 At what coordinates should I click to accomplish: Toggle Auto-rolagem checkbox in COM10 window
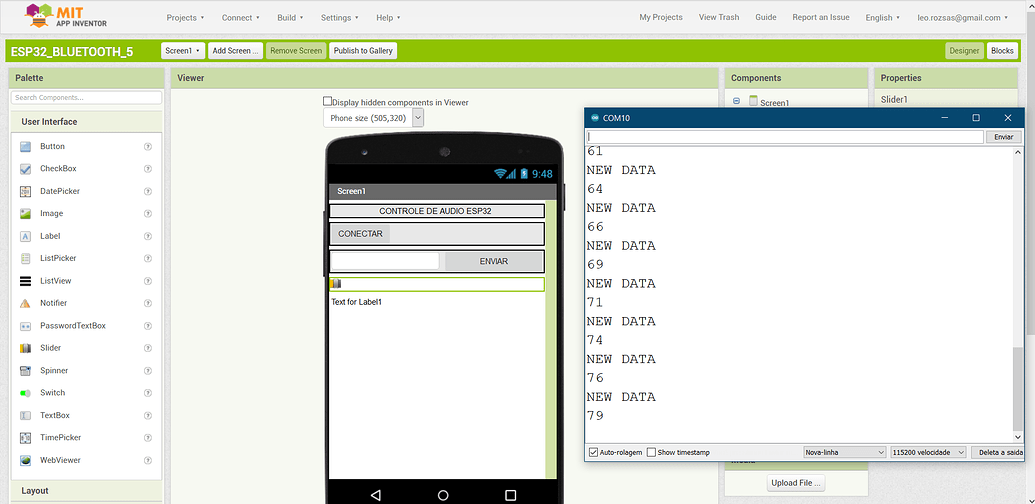tap(593, 453)
